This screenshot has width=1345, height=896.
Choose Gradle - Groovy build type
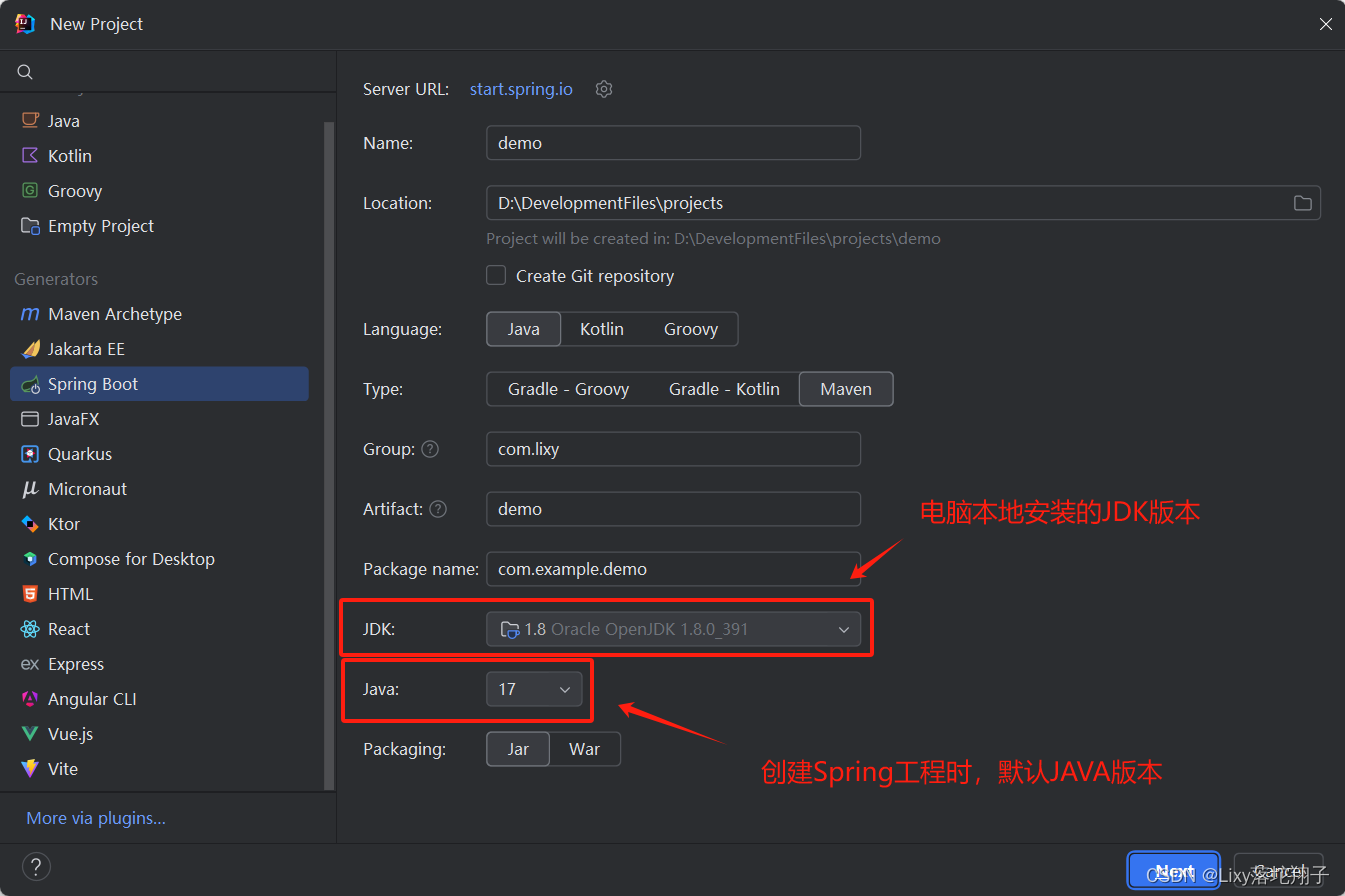568,389
